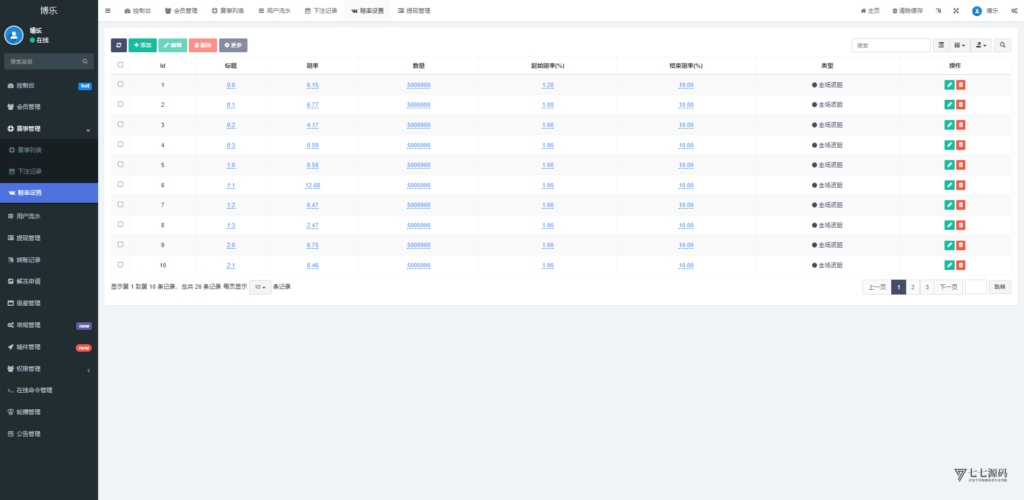This screenshot has width=1024, height=500.
Task: Expand the 权限管理 sidebar menu
Action: [x=49, y=369]
